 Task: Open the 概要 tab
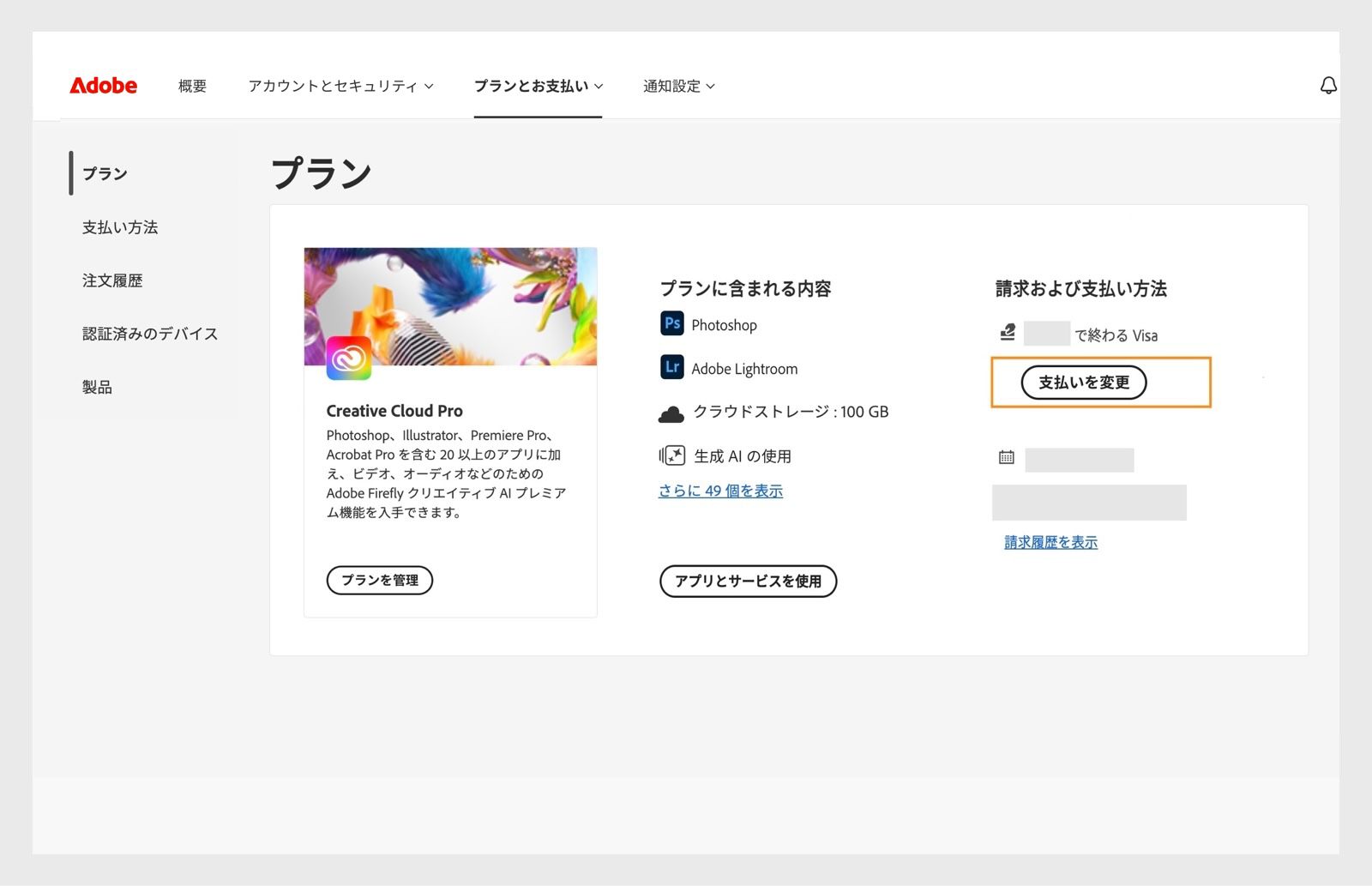coord(192,86)
